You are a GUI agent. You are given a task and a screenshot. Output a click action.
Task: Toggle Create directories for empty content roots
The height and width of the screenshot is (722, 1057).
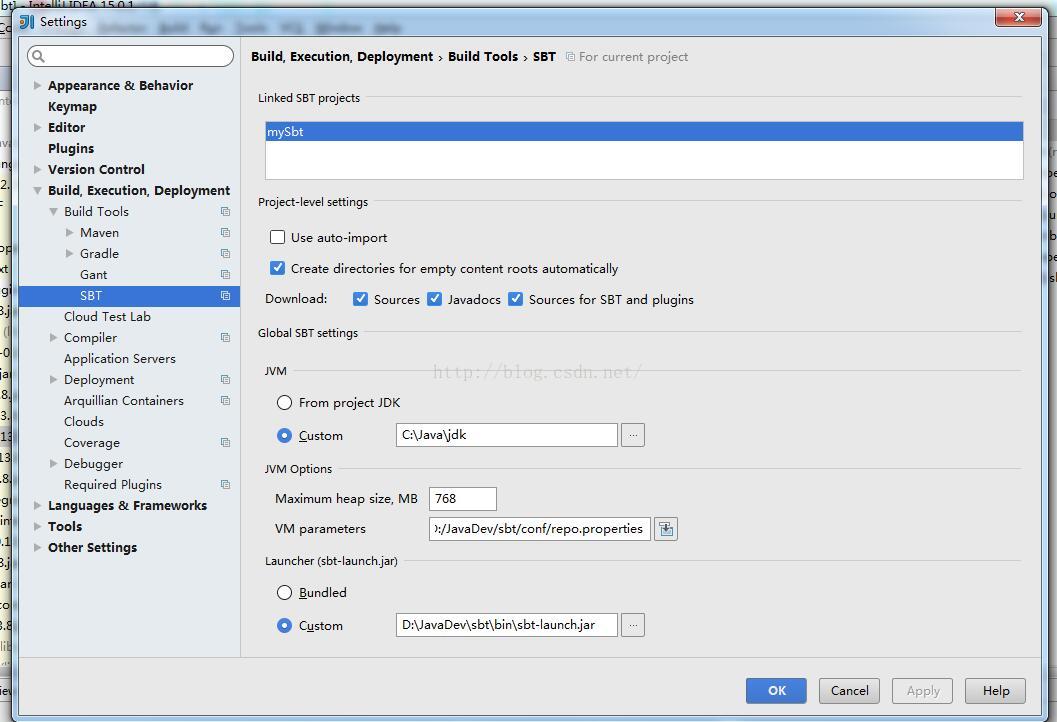pos(277,268)
